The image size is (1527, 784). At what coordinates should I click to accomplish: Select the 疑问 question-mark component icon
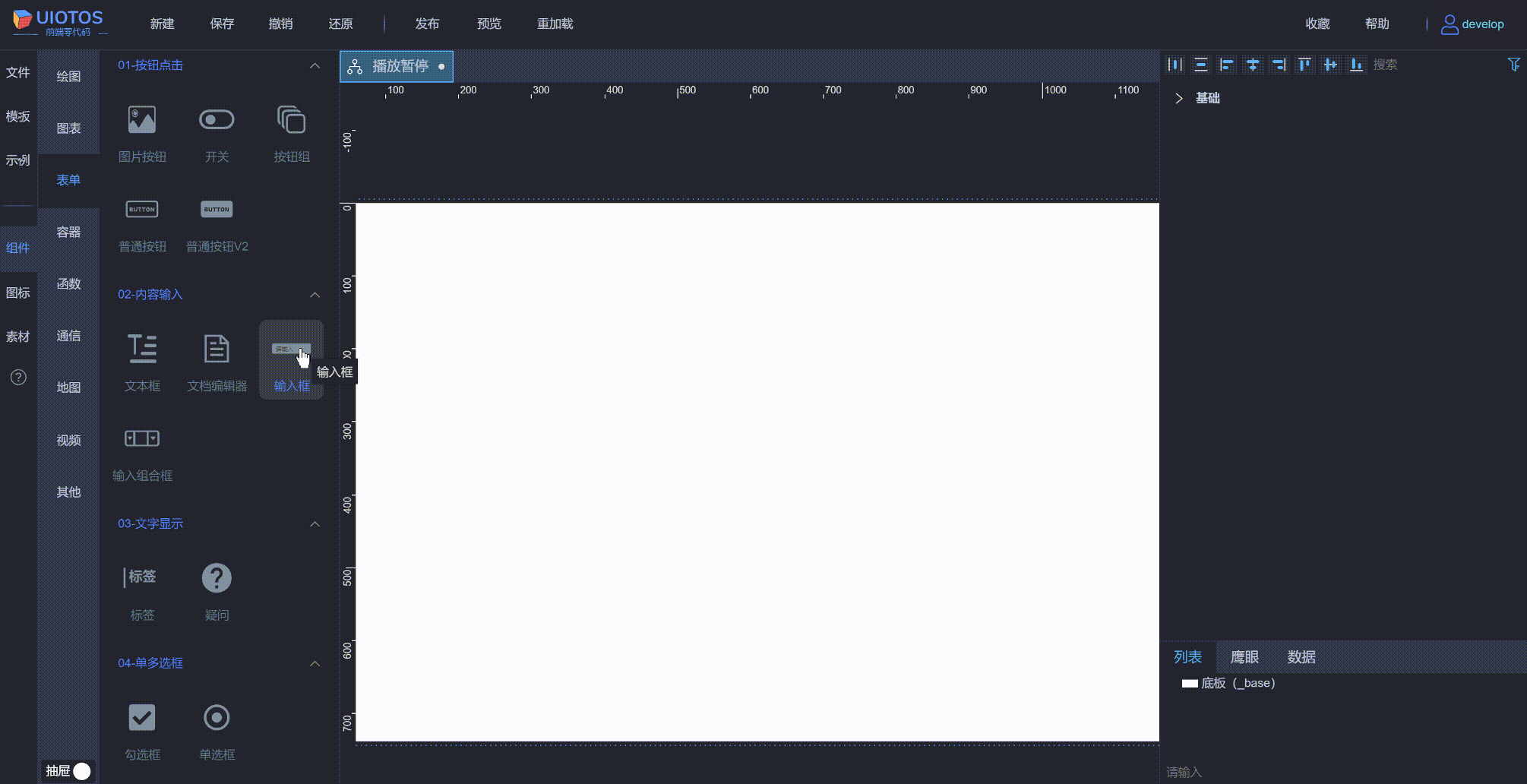coord(216,578)
